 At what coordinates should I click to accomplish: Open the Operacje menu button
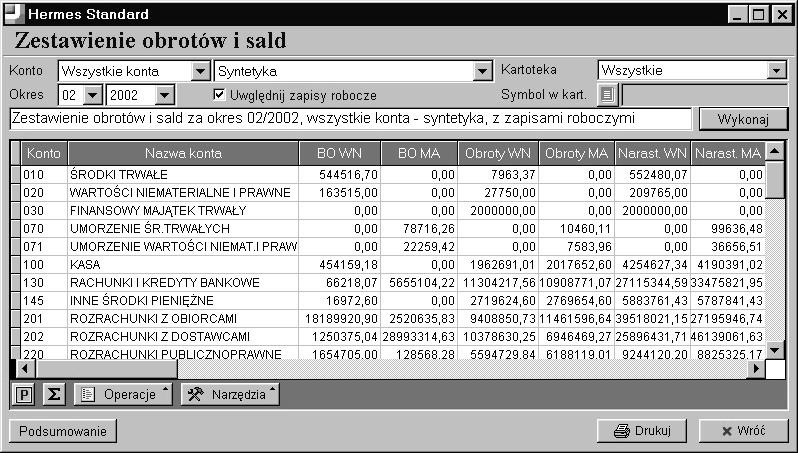(123, 394)
